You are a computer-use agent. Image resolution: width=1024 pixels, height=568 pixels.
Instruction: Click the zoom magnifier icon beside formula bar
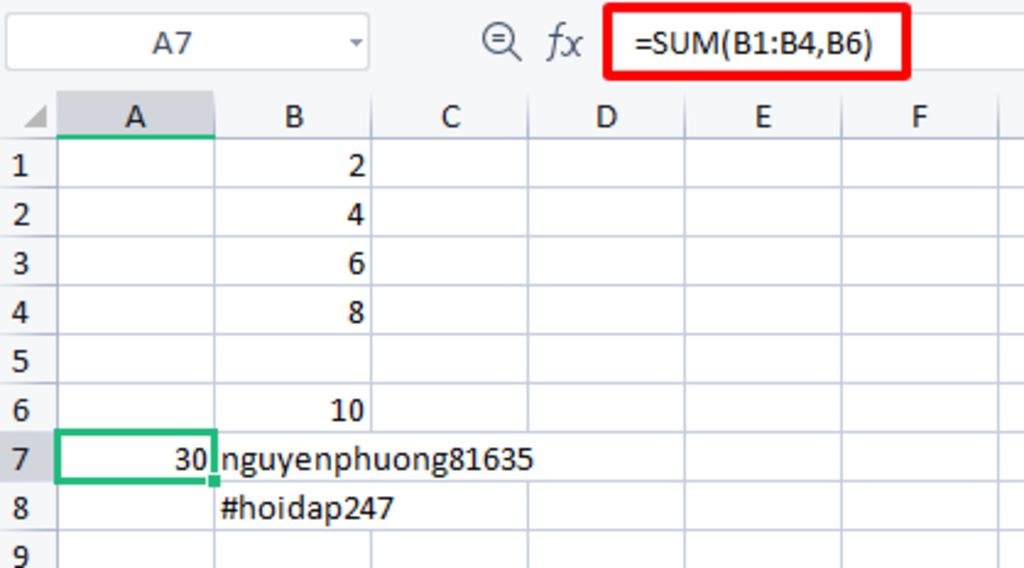[500, 42]
